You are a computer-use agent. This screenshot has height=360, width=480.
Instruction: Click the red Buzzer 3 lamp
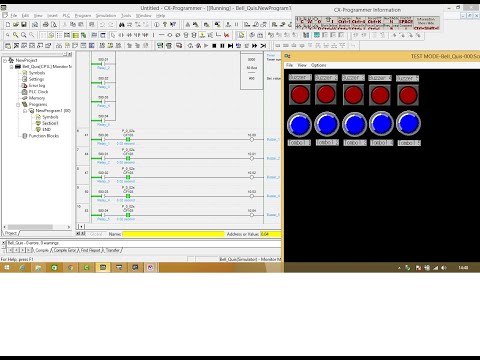353,95
